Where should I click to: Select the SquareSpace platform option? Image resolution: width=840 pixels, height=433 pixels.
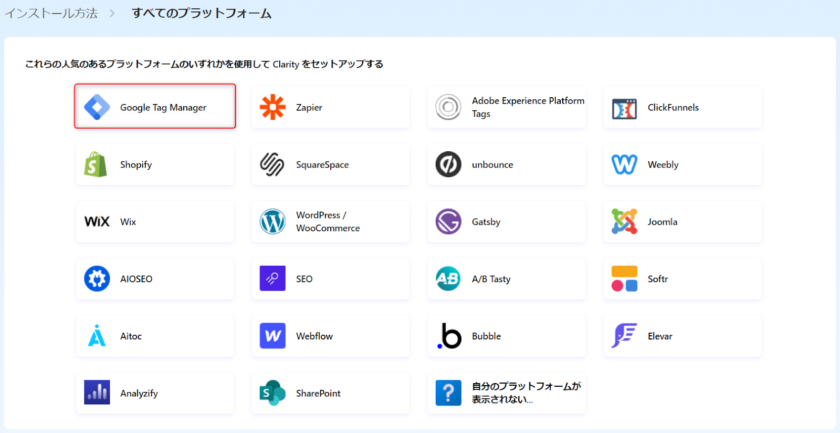[x=330, y=165]
